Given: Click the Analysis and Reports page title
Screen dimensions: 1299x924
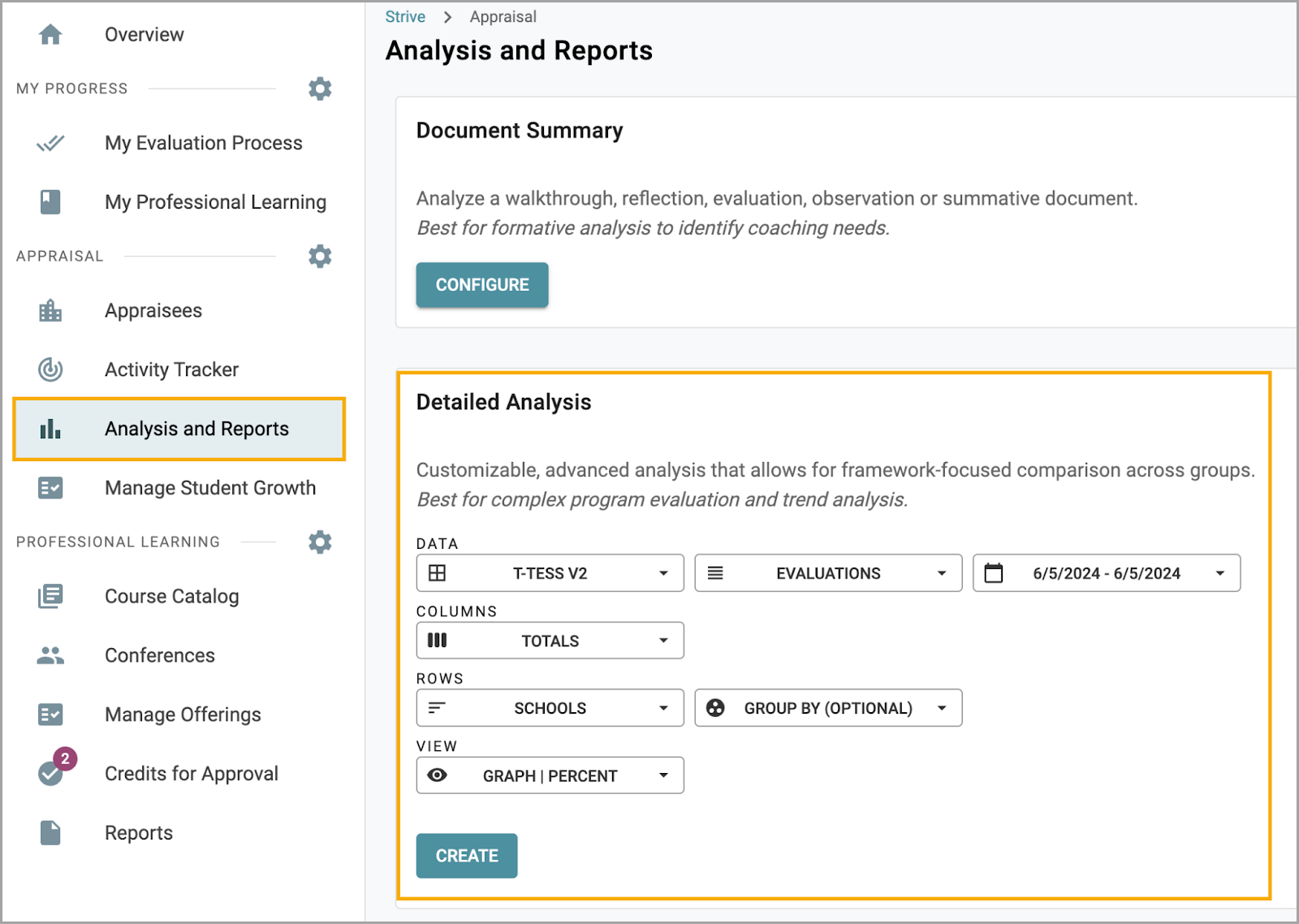Looking at the screenshot, I should coord(520,50).
